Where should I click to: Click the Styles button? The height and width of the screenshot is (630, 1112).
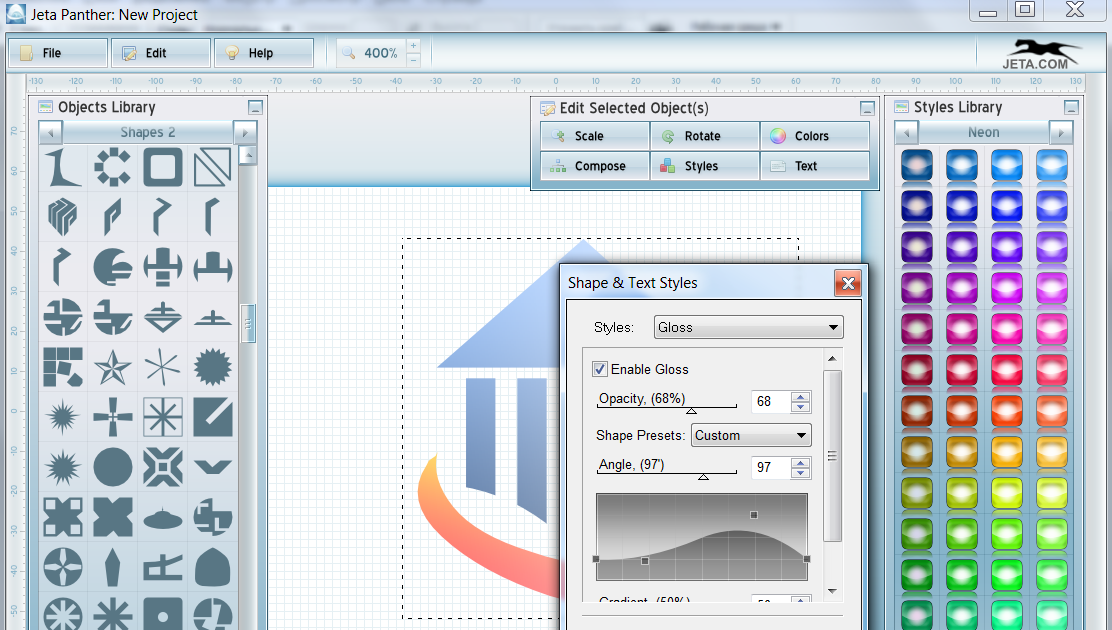coord(705,166)
